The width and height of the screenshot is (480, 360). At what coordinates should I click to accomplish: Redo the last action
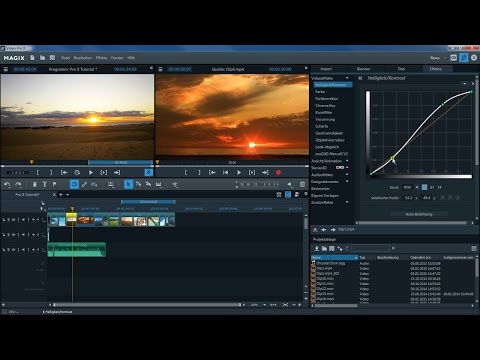pos(19,184)
